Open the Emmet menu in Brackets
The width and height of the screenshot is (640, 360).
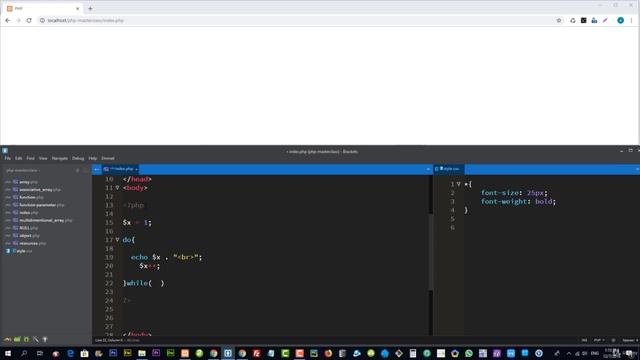click(108, 158)
